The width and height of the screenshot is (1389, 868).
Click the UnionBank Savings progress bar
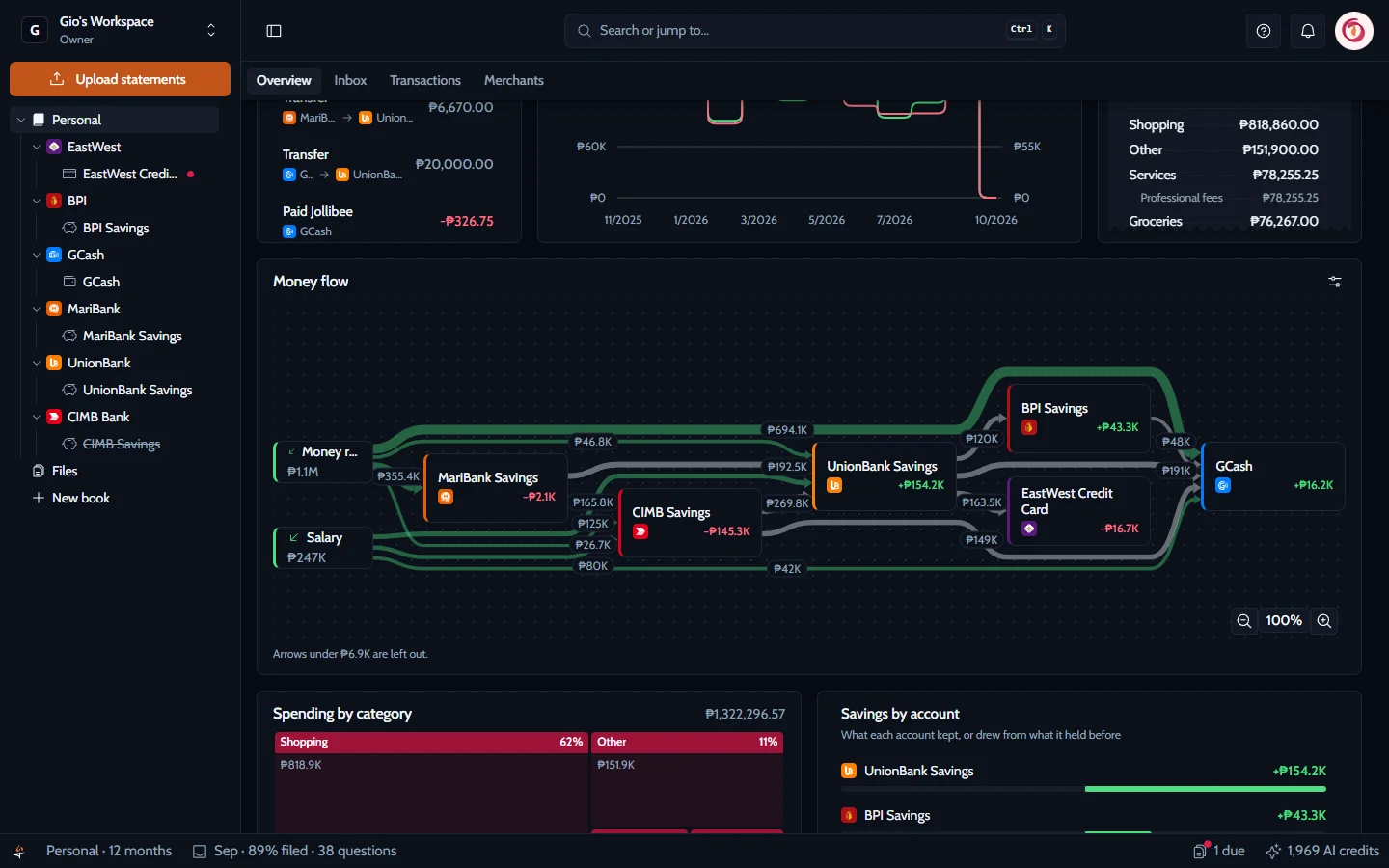pyautogui.click(x=1083, y=789)
